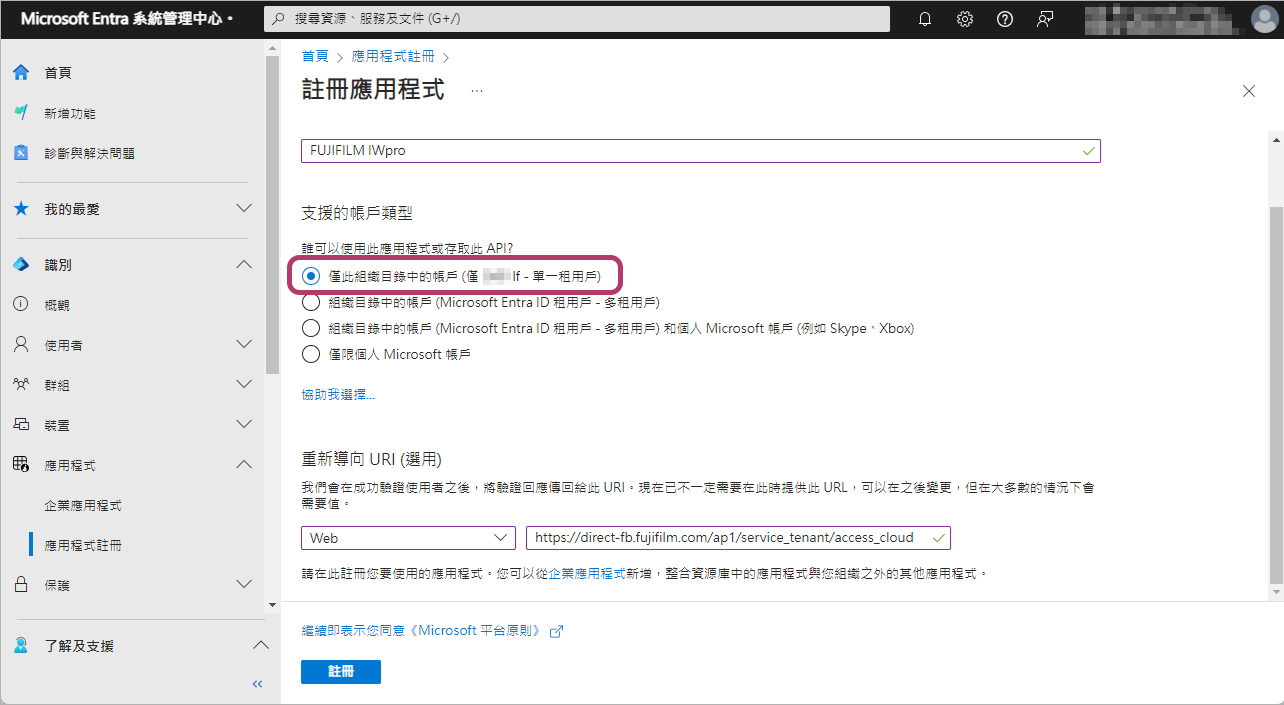Click the 首頁 breadcrumb link
Image resolution: width=1284 pixels, height=705 pixels.
tap(315, 57)
